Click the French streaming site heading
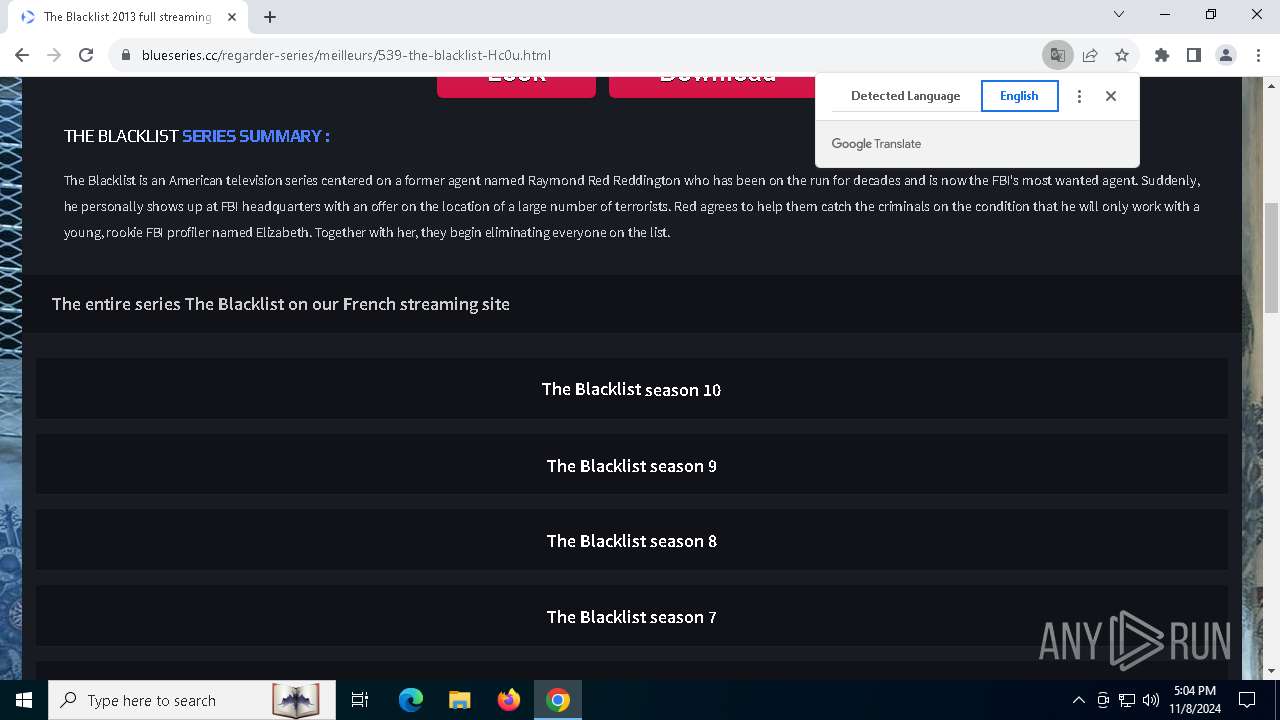 tap(280, 304)
